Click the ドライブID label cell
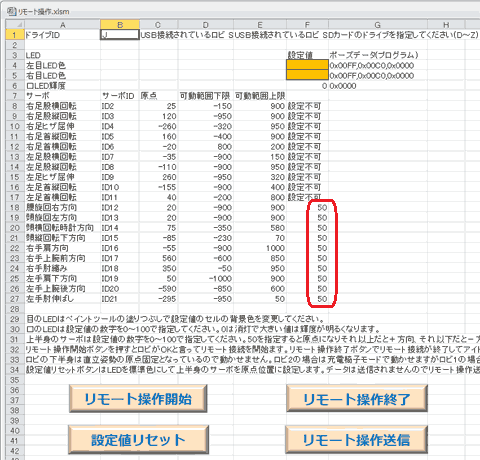This screenshot has width=480, height=460. point(62,35)
